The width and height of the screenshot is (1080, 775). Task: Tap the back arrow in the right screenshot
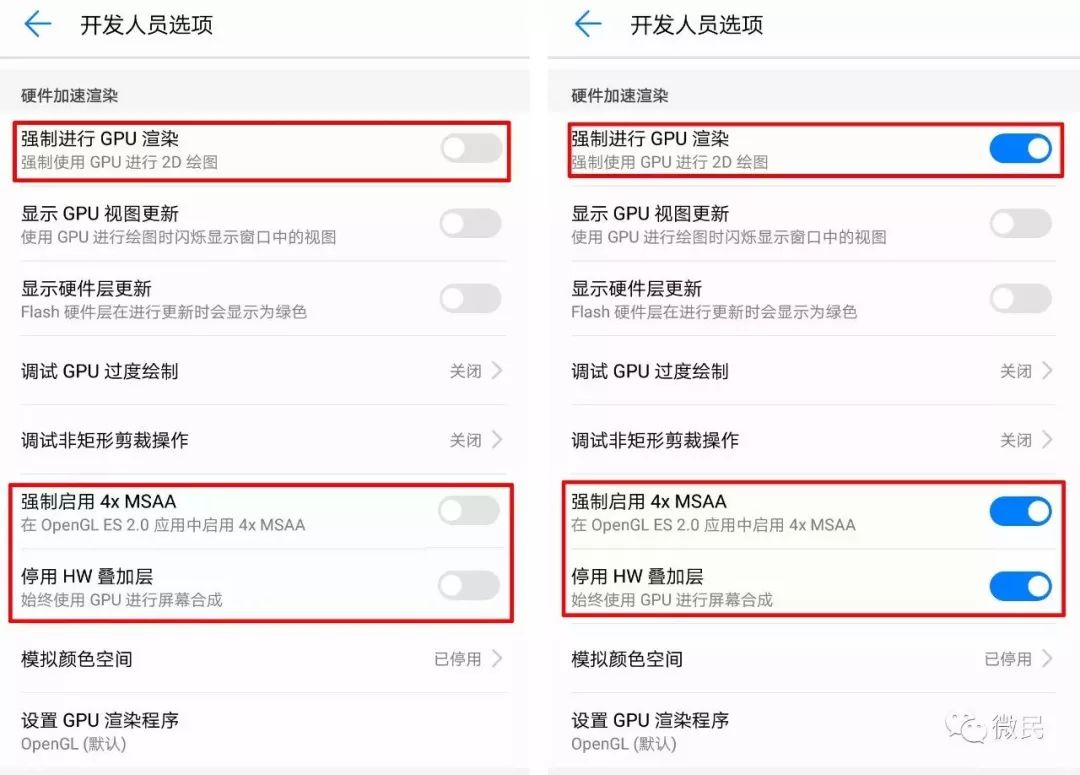(588, 24)
